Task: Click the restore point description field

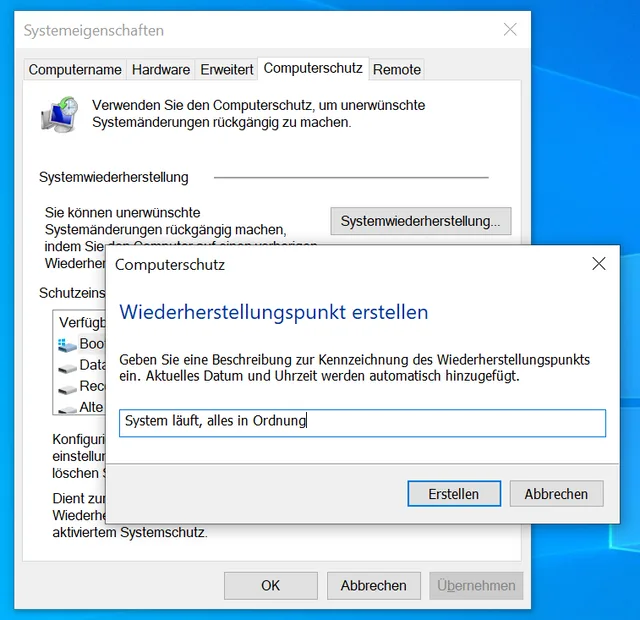Action: click(362, 423)
